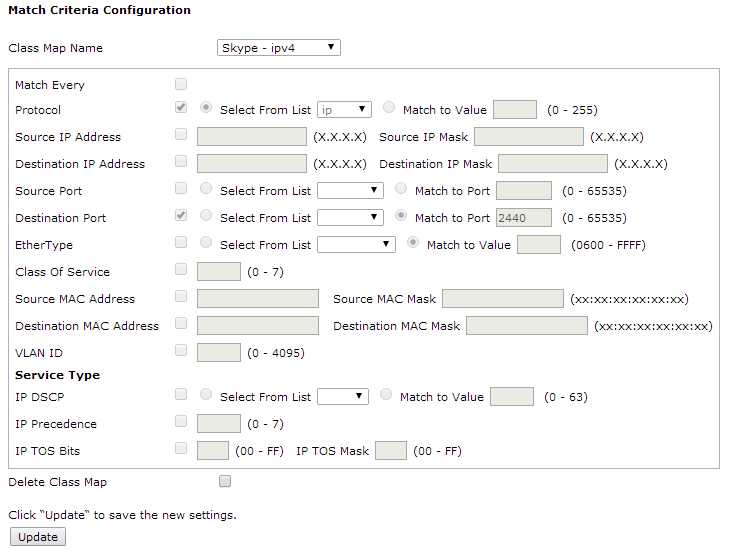Choose Destination Port Select From List radio
The image size is (730, 551).
(x=206, y=215)
